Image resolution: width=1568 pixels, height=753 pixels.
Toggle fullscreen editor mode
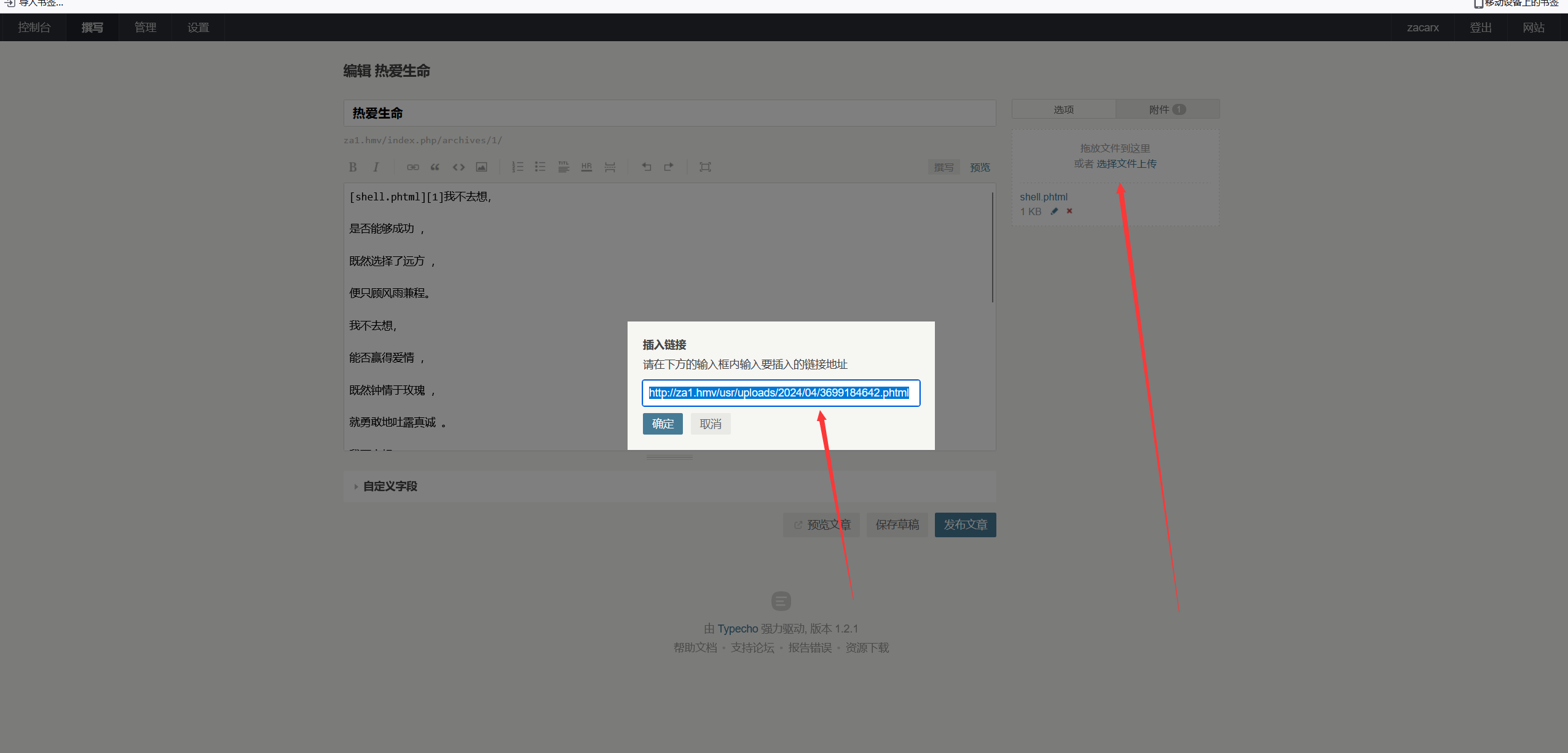(705, 167)
